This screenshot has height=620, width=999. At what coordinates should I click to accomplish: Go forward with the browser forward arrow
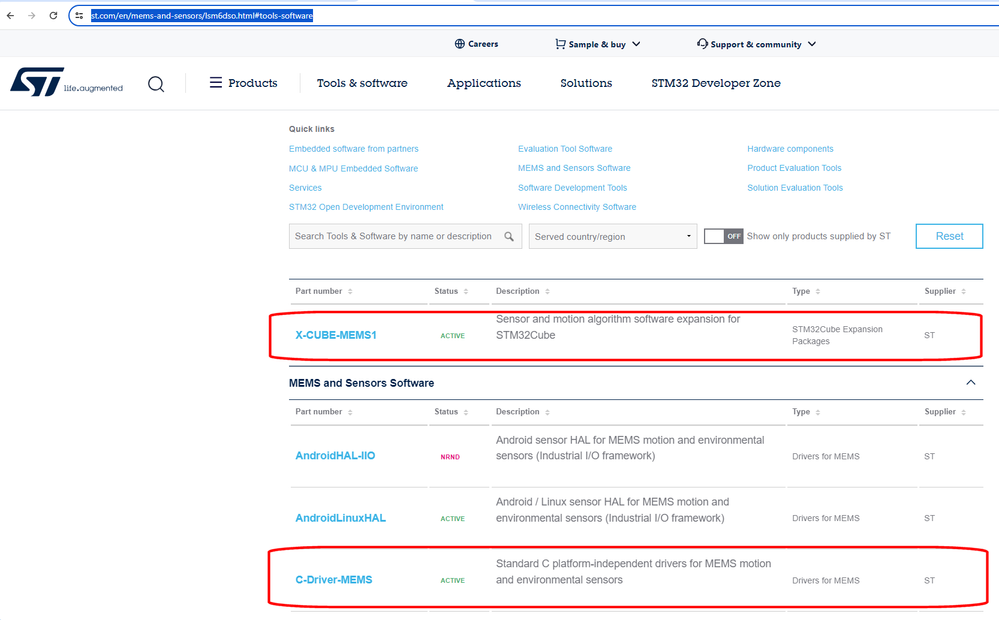31,15
